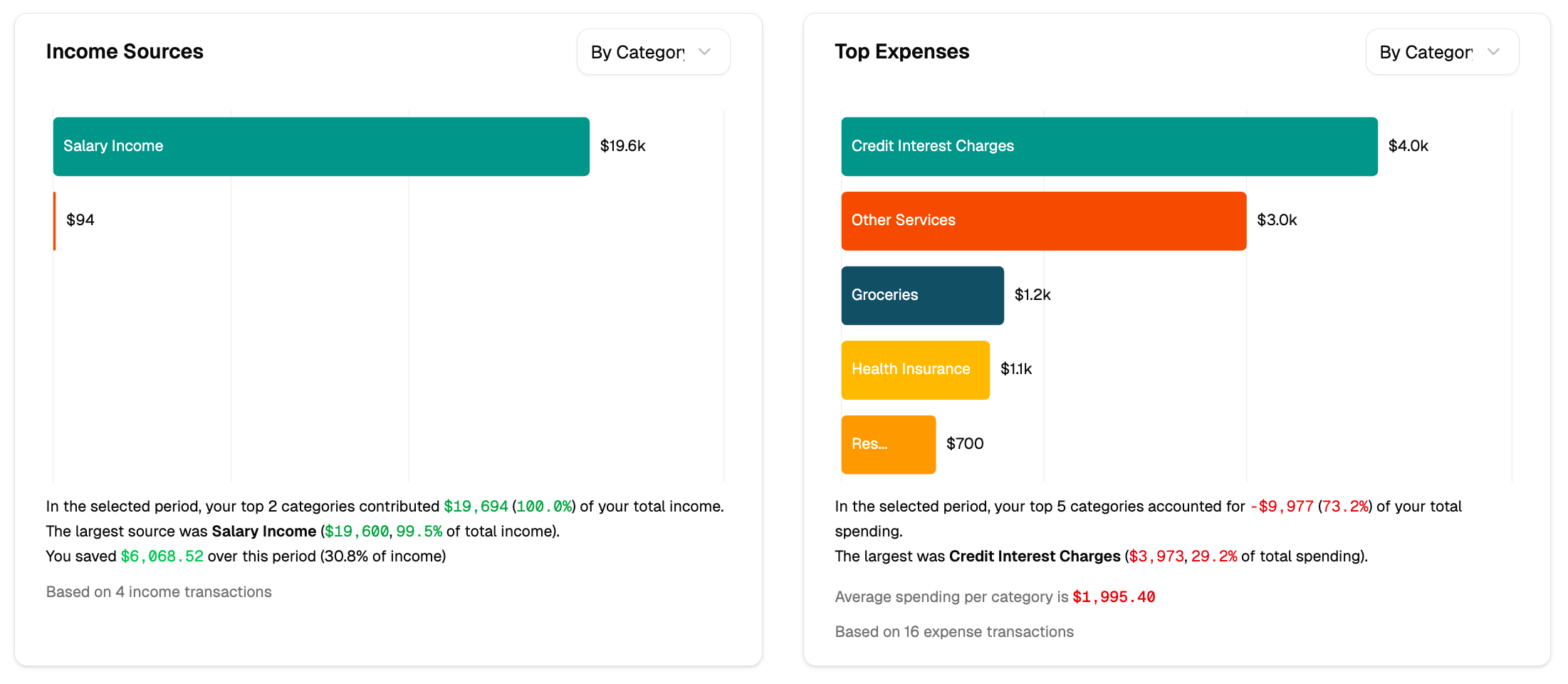Click the $19.6k value label
Screen dimensions: 1568x684
pyautogui.click(x=622, y=145)
